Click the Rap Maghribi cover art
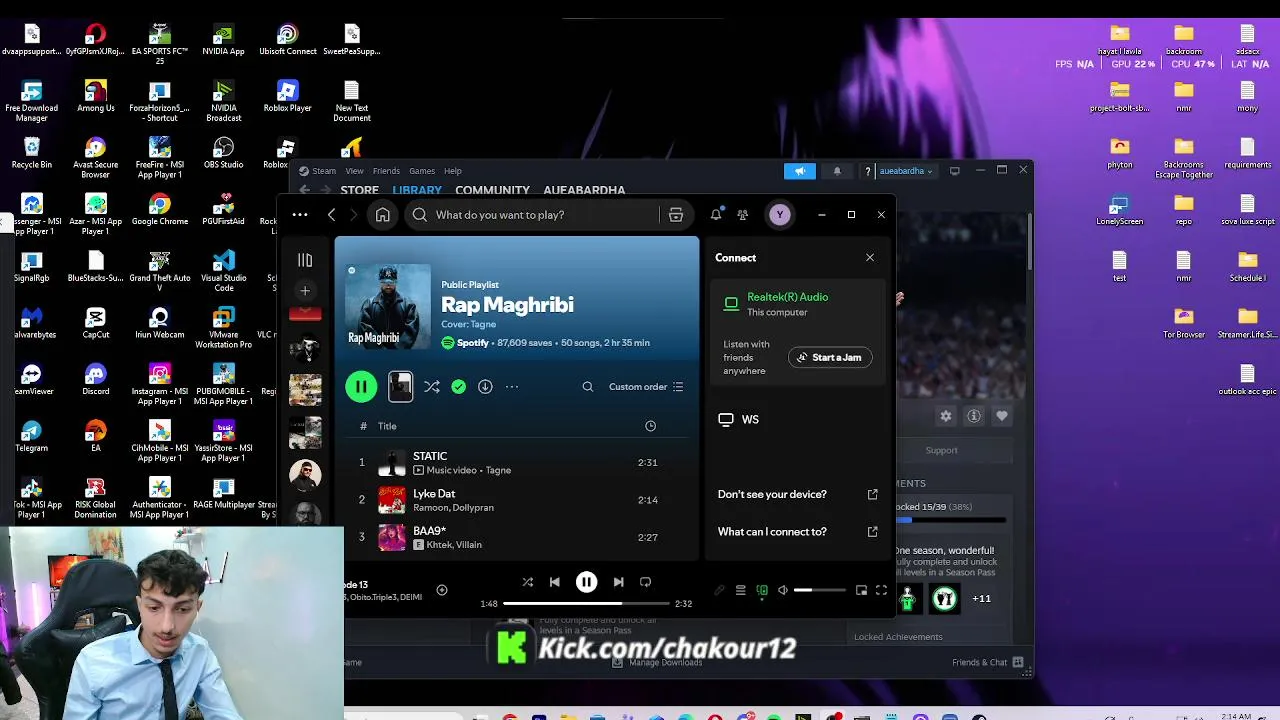1280x720 pixels. [x=388, y=306]
